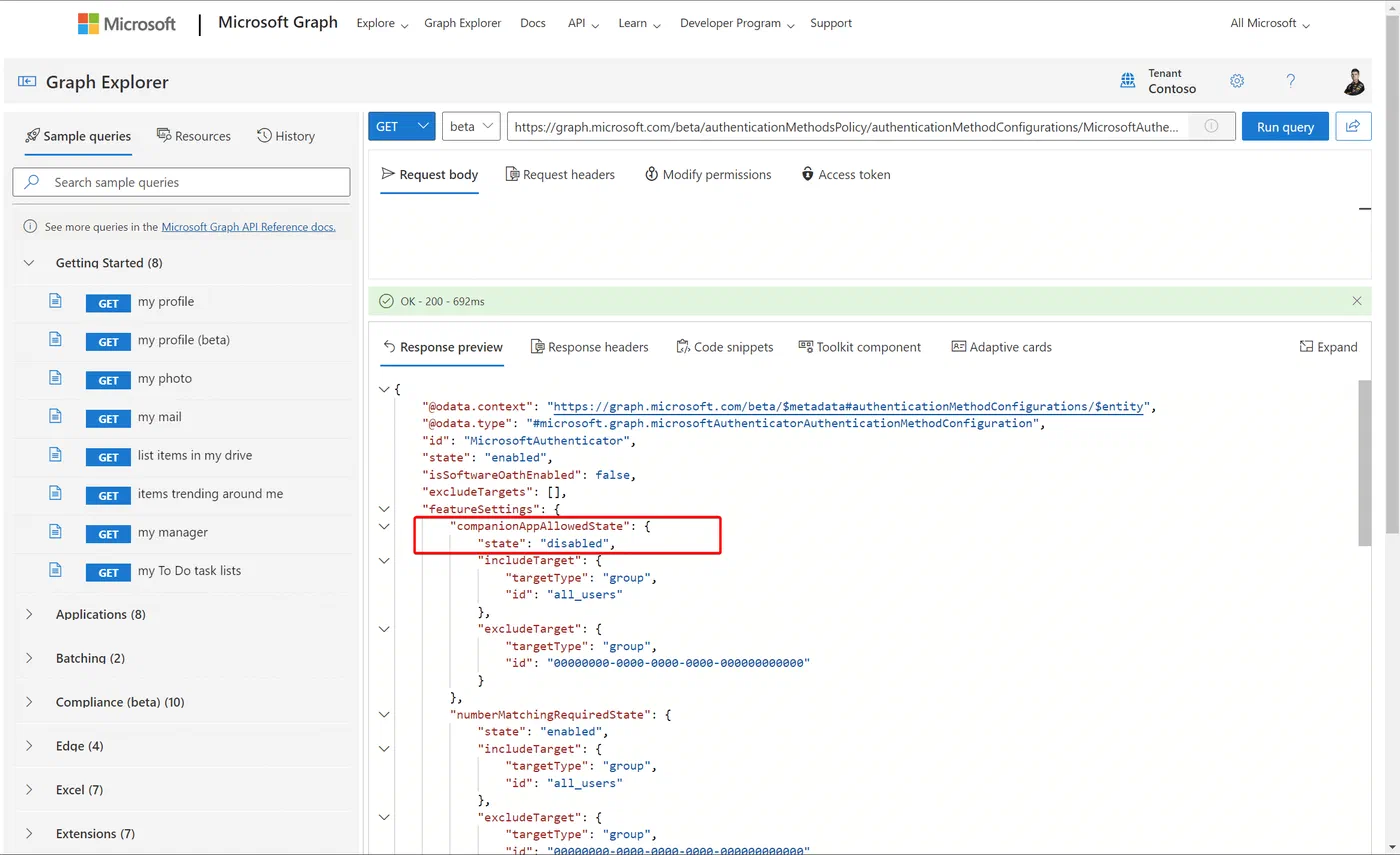Collapse the Getting Started (8) section

pyautogui.click(x=29, y=263)
